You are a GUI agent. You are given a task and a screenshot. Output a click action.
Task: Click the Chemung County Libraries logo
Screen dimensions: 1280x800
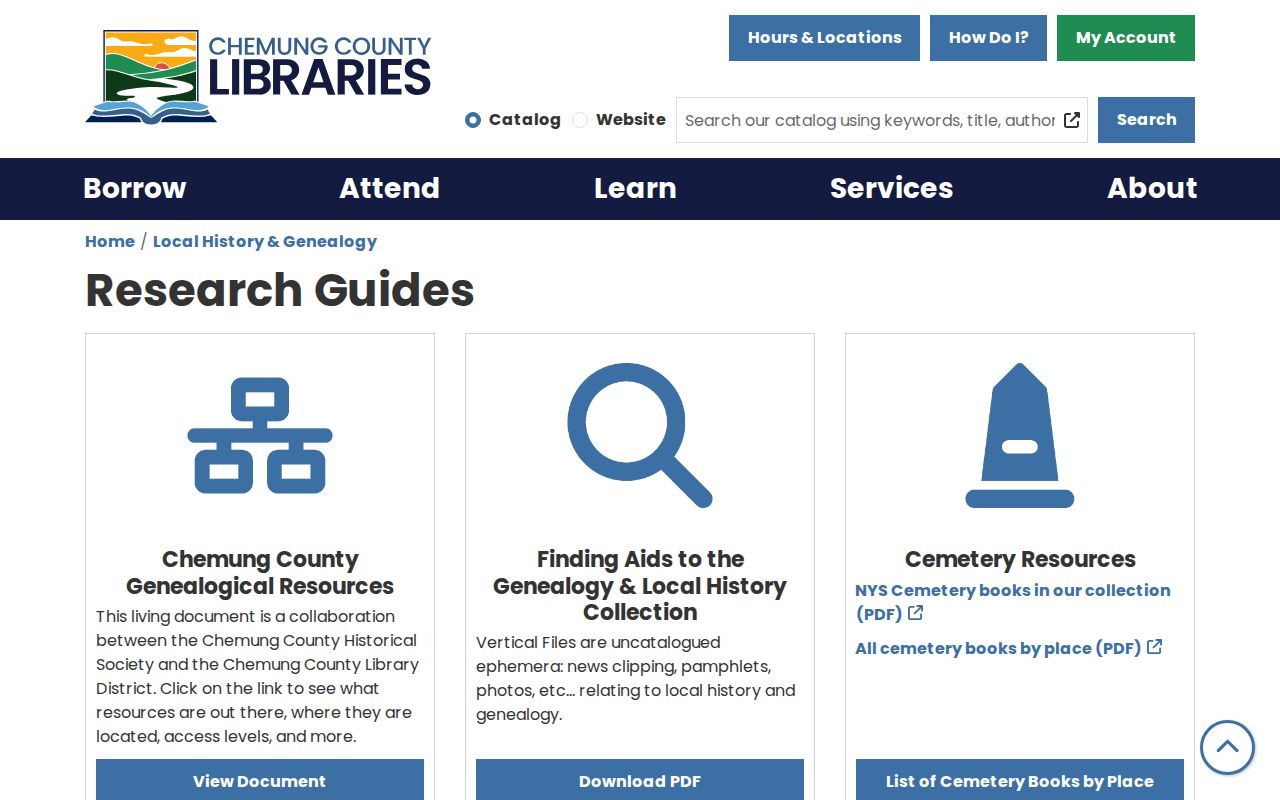pos(258,77)
